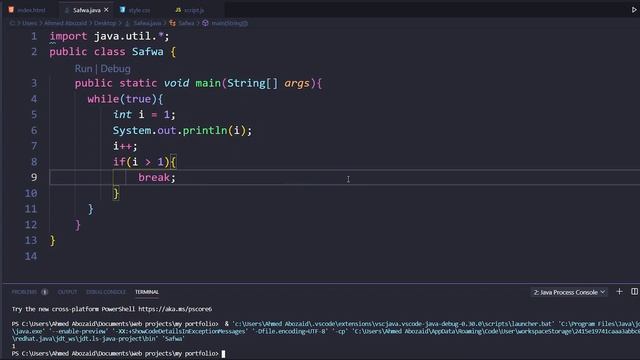
Task: Select the Terminal panel tab
Action: 147,292
